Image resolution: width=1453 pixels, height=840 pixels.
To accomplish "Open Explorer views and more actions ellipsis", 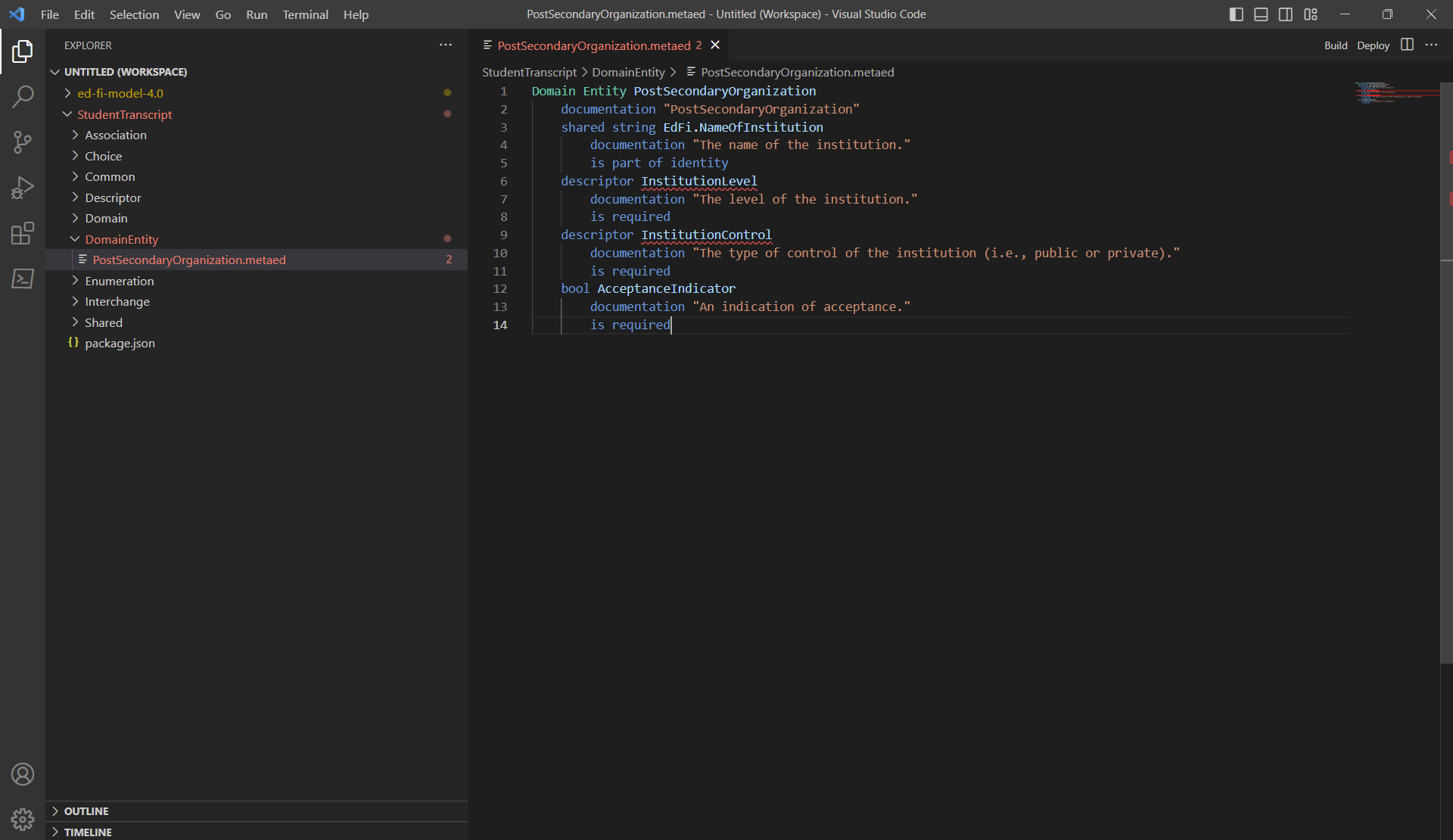I will [x=446, y=45].
